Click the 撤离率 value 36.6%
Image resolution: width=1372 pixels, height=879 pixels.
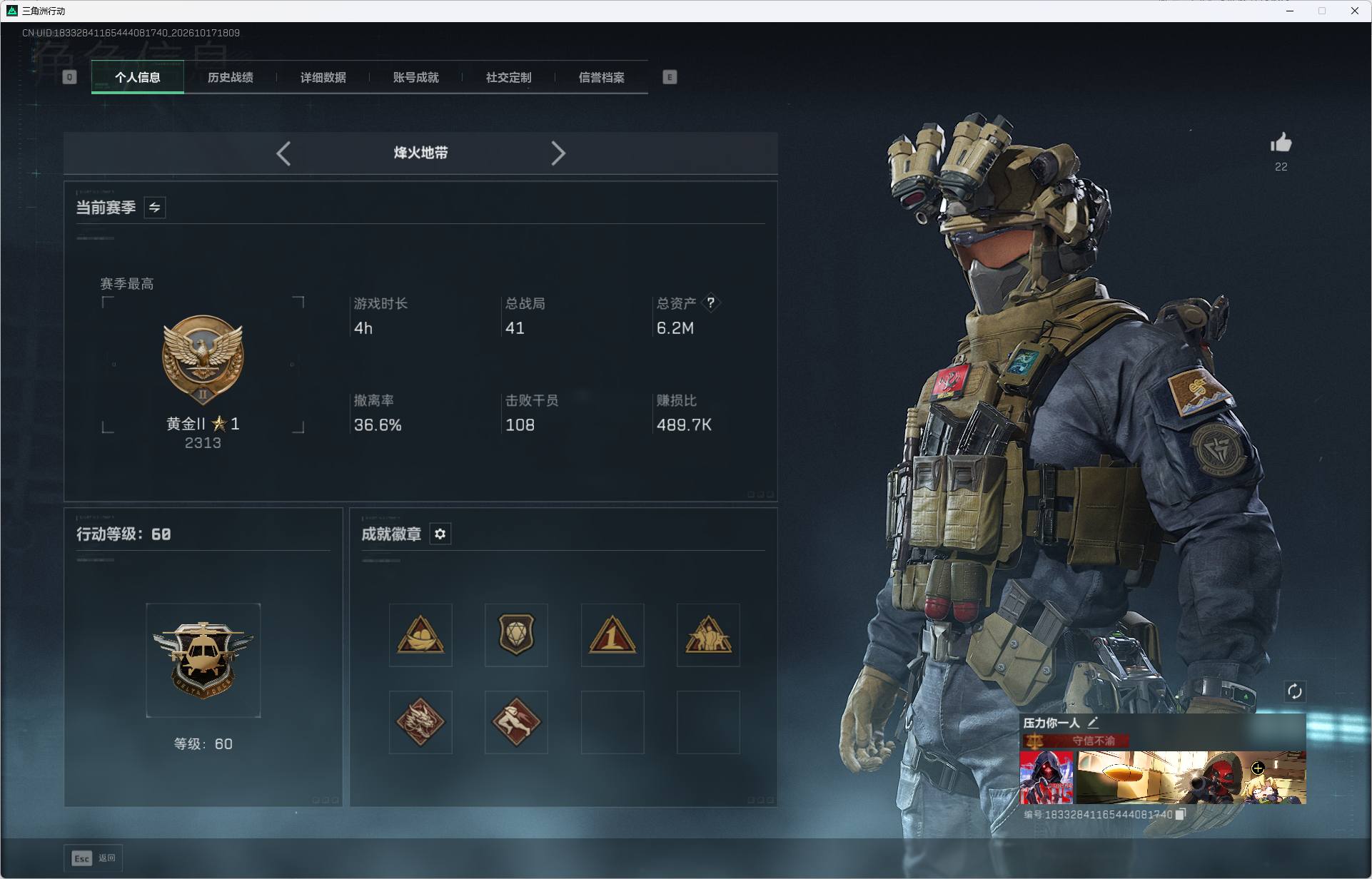click(x=378, y=425)
